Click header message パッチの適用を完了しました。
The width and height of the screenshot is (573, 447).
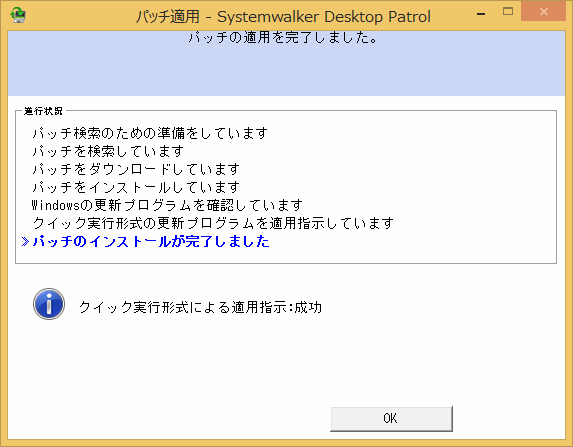284,38
